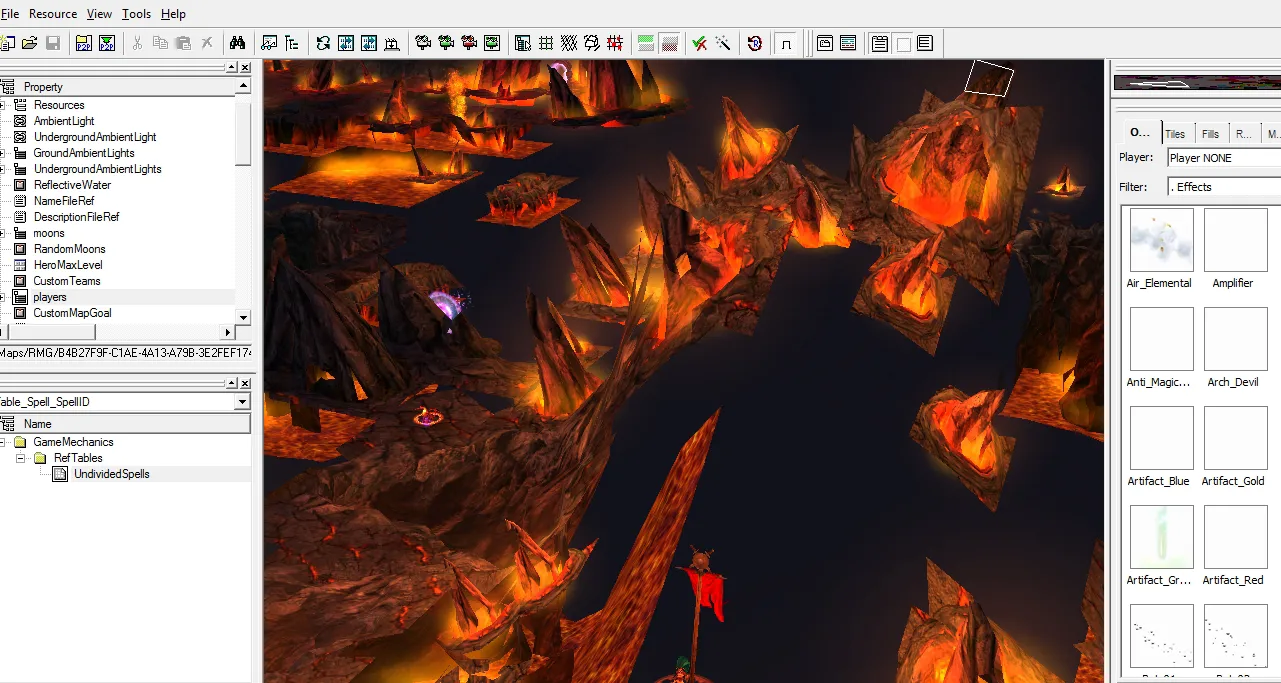
Task: Open the Tools menu
Action: click(x=137, y=14)
